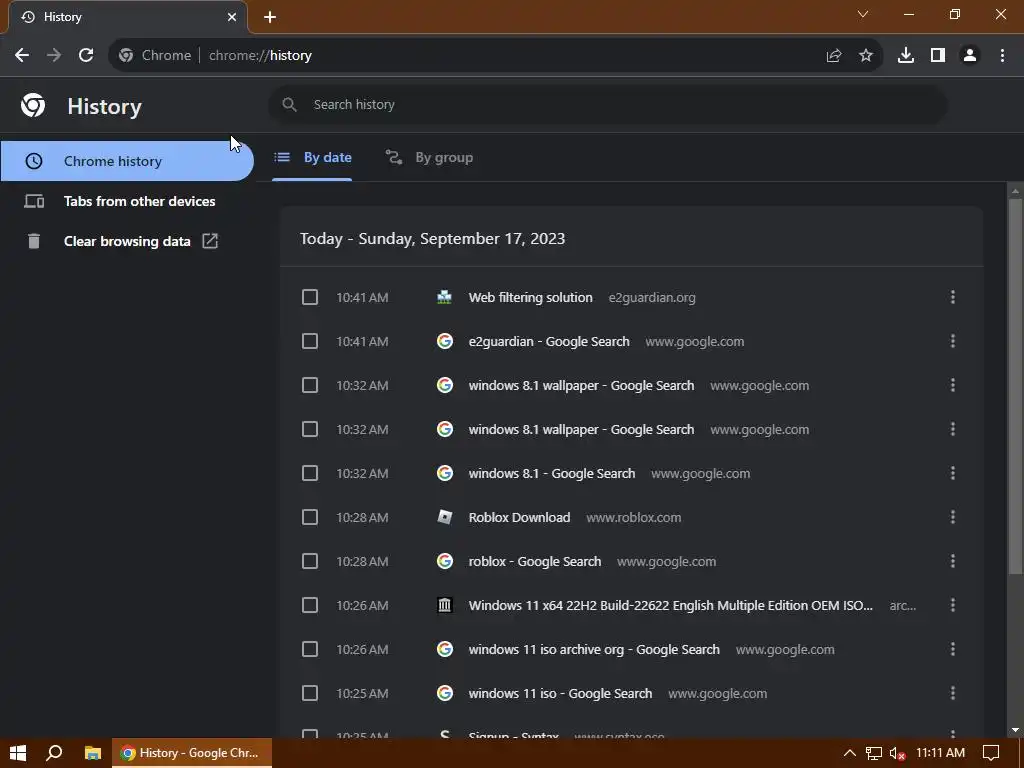Open actions menu for Roblox Download
This screenshot has height=768, width=1024.
pos(953,517)
